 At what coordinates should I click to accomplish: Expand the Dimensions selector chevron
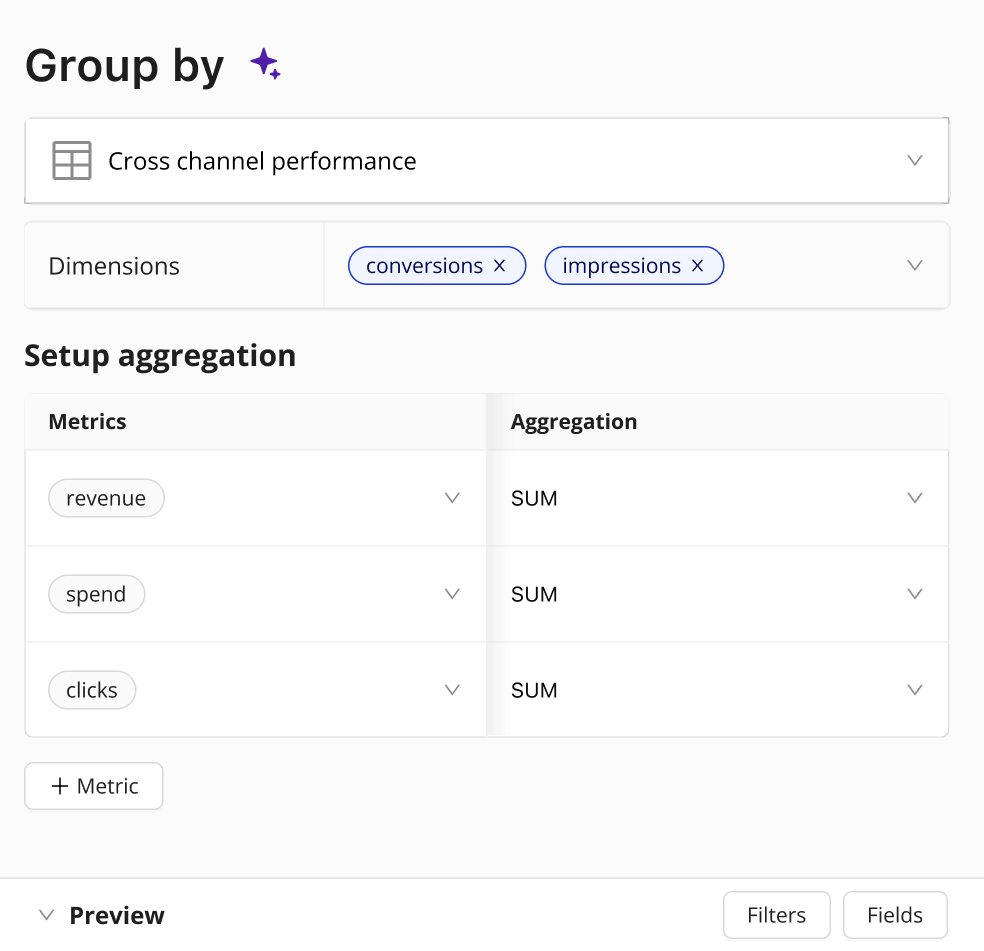(914, 266)
